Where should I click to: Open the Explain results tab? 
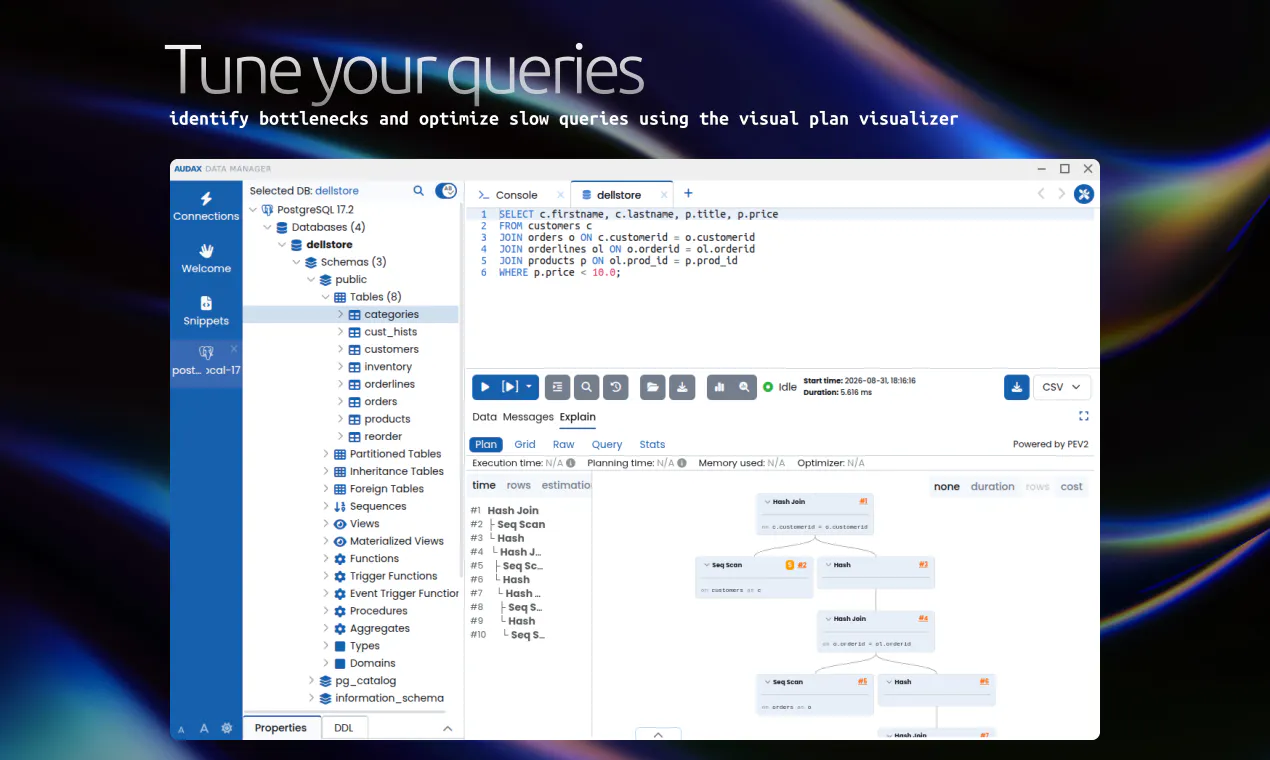[x=577, y=417]
